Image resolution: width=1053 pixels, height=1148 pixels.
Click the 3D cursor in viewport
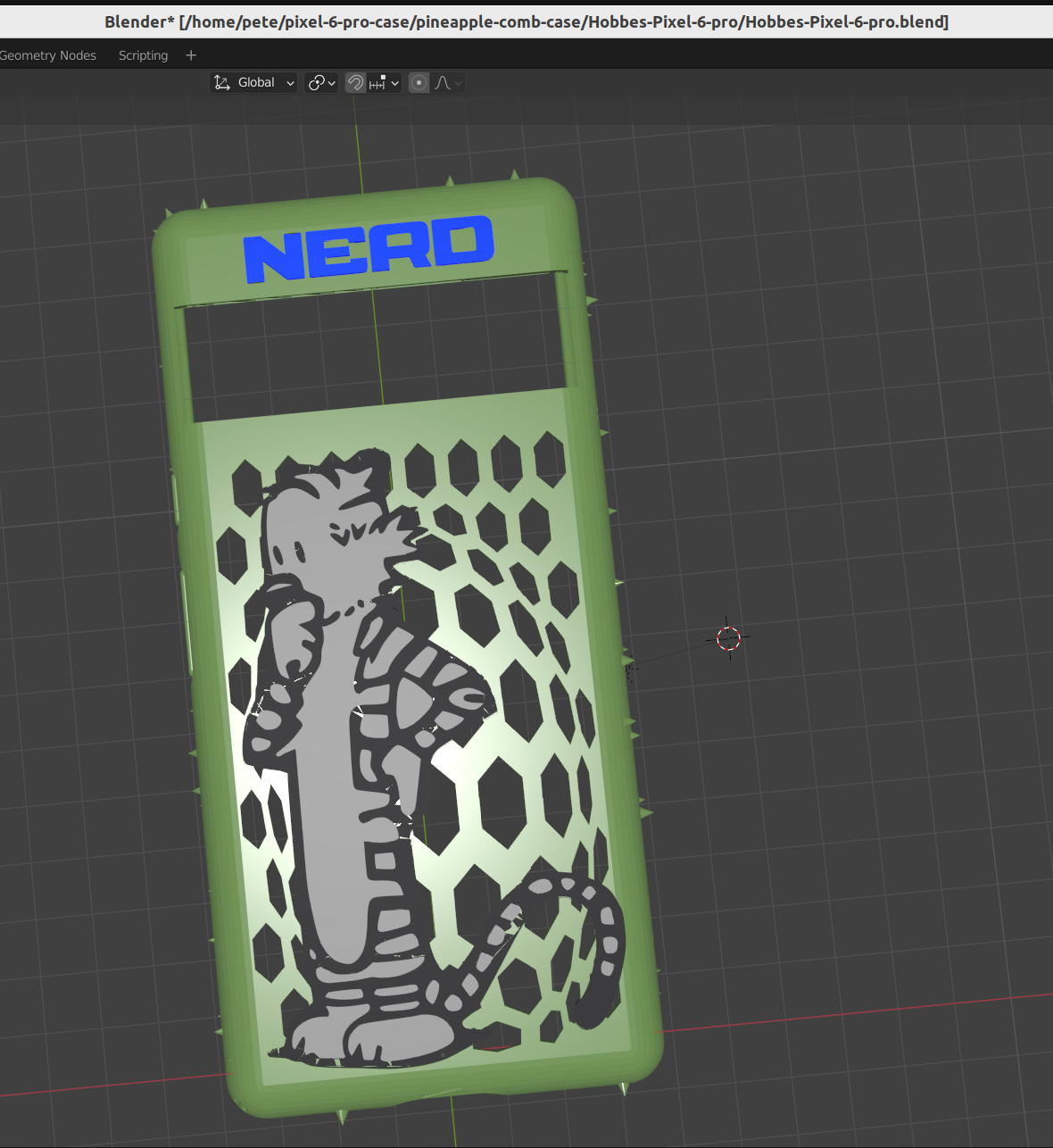(x=728, y=638)
